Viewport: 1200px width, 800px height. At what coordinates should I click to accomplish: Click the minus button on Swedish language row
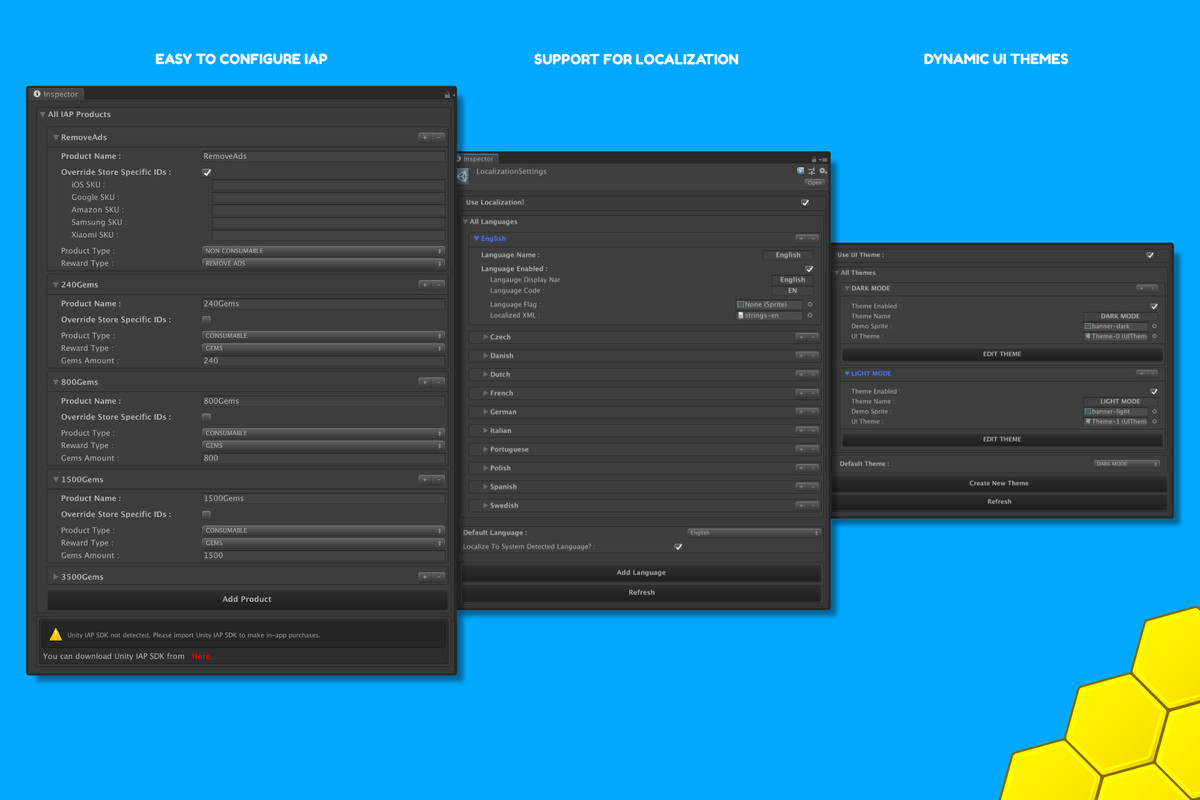(814, 506)
